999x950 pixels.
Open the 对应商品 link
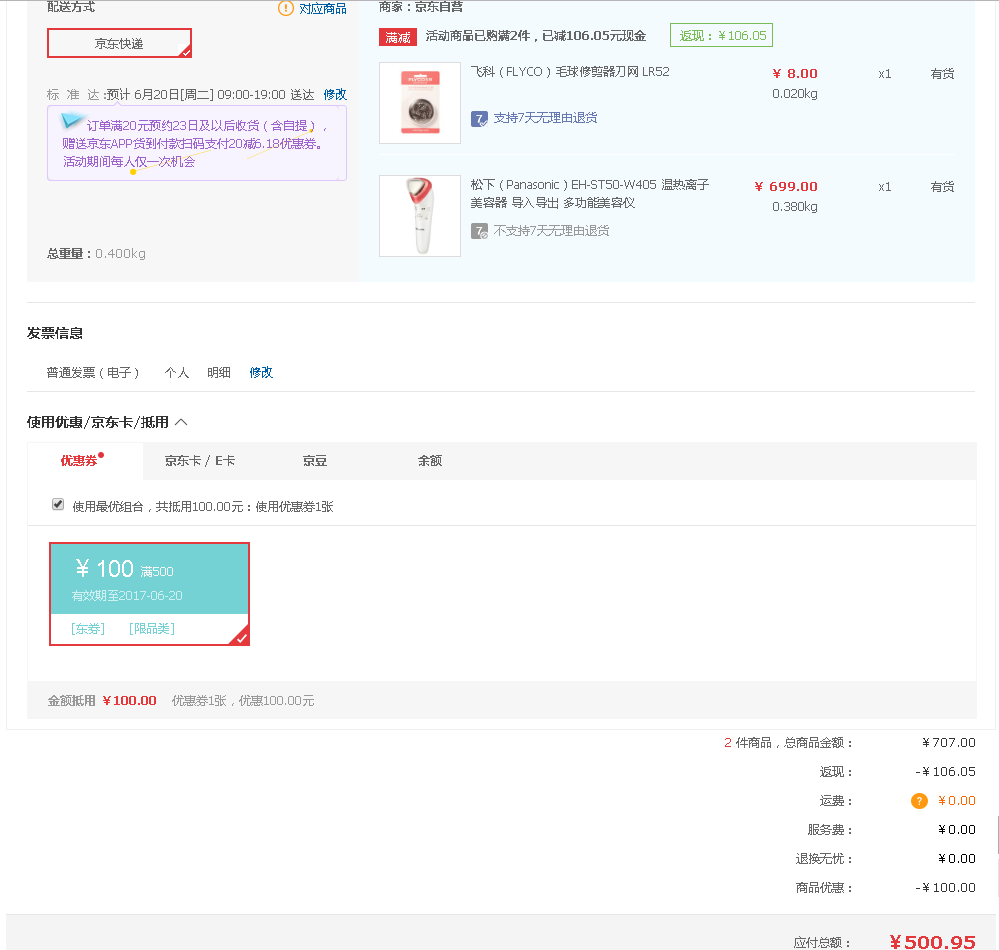point(323,8)
